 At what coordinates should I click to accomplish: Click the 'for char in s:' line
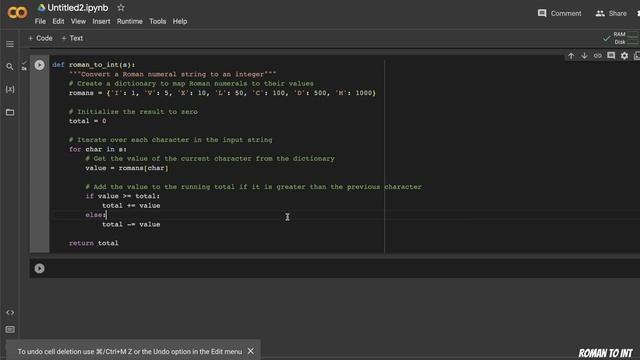click(x=98, y=149)
